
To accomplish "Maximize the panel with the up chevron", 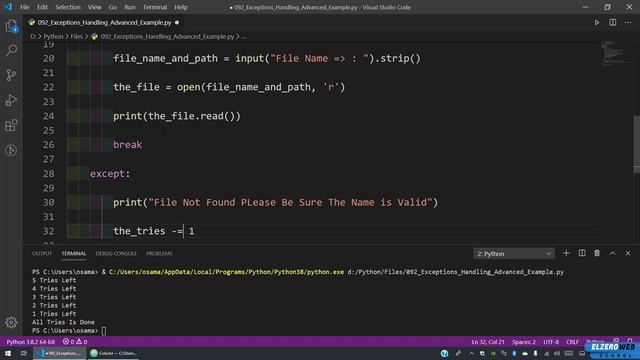I will pyautogui.click(x=613, y=253).
